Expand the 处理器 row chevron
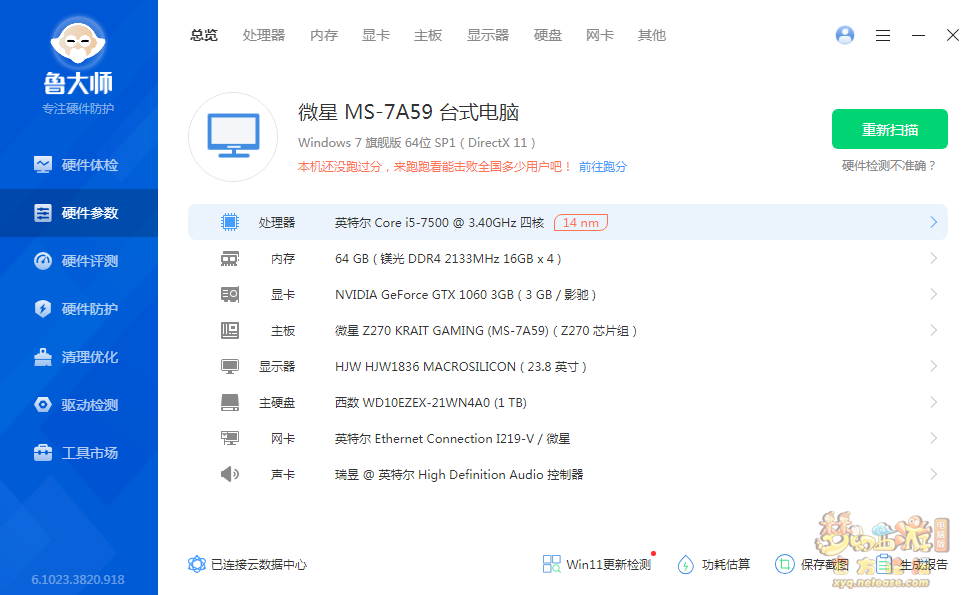This screenshot has width=961, height=595. [x=933, y=222]
